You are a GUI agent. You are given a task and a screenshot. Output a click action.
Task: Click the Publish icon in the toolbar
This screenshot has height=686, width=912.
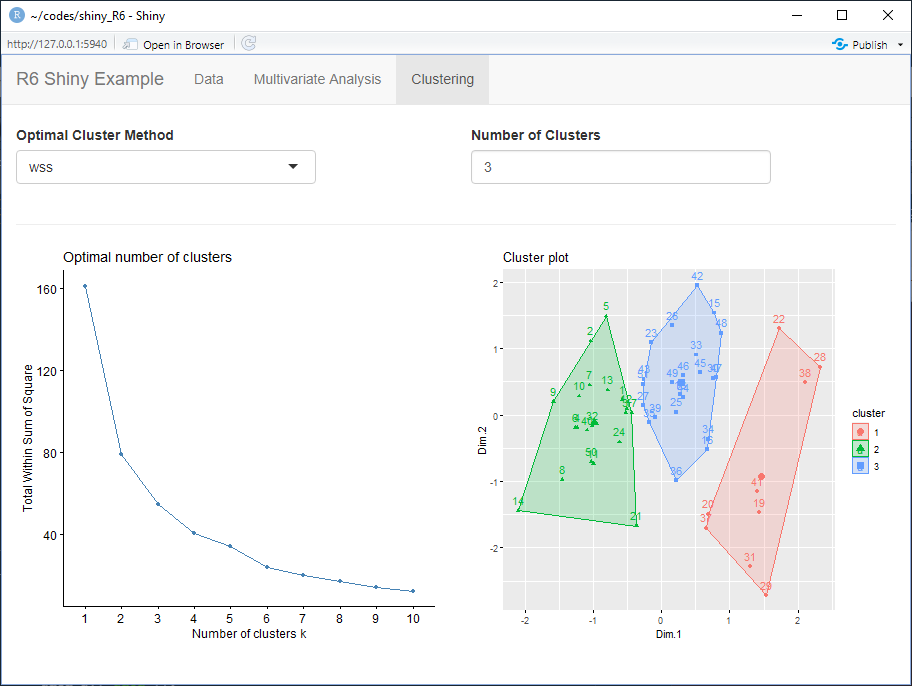840,44
